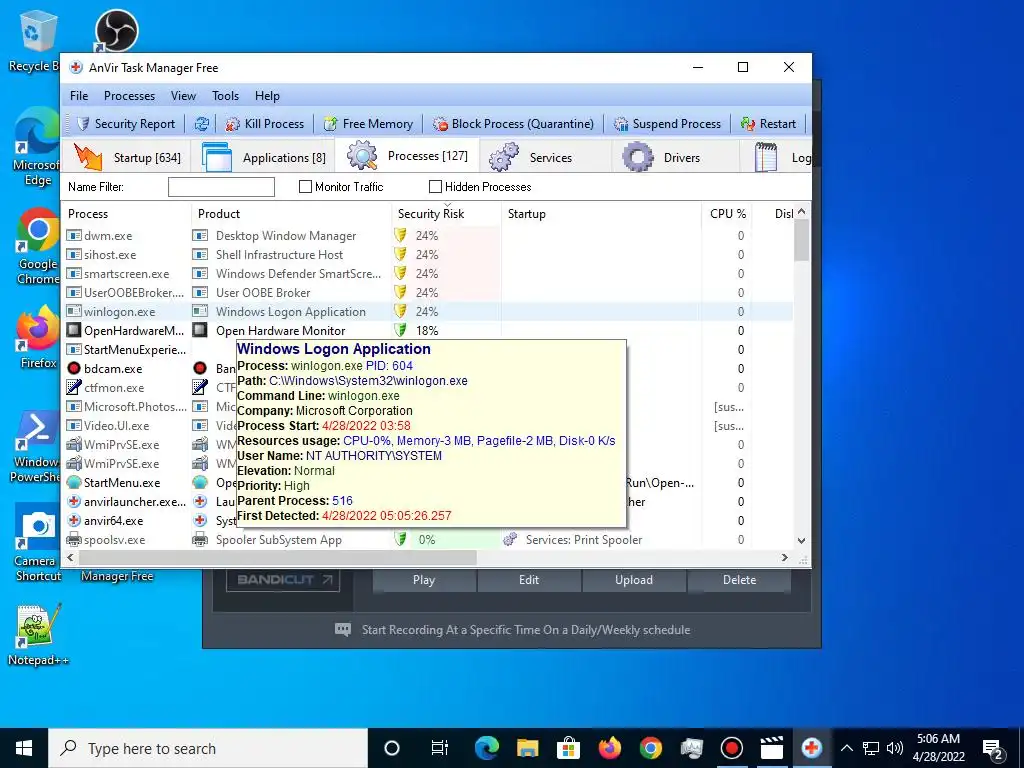
Task: Click the File Explorer taskbar icon
Action: click(x=528, y=748)
